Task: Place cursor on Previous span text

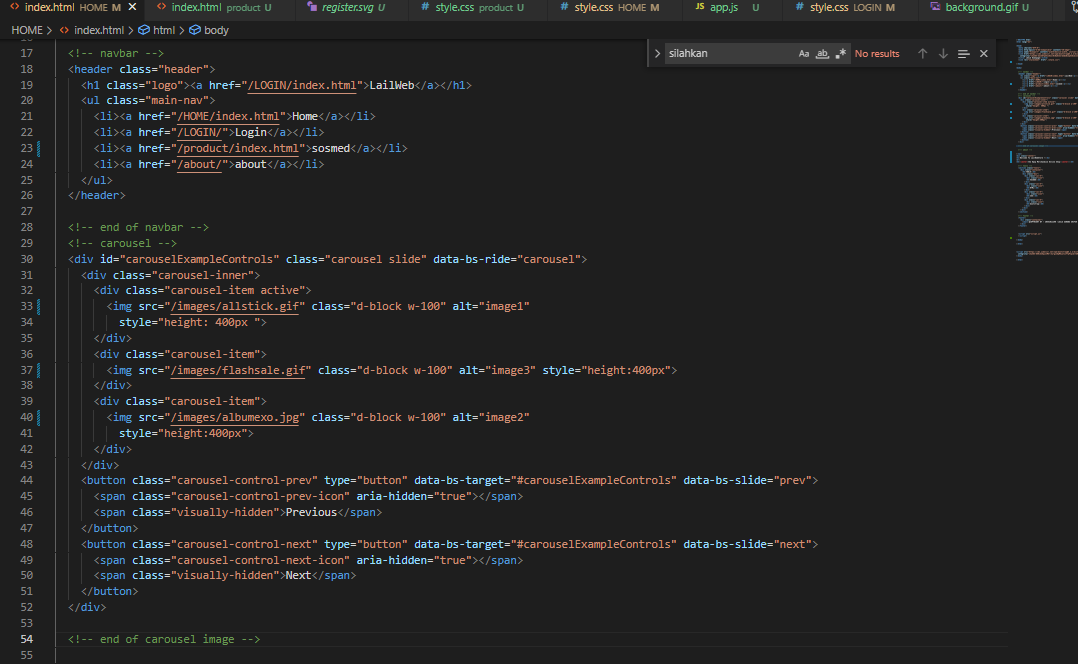Action: 311,512
